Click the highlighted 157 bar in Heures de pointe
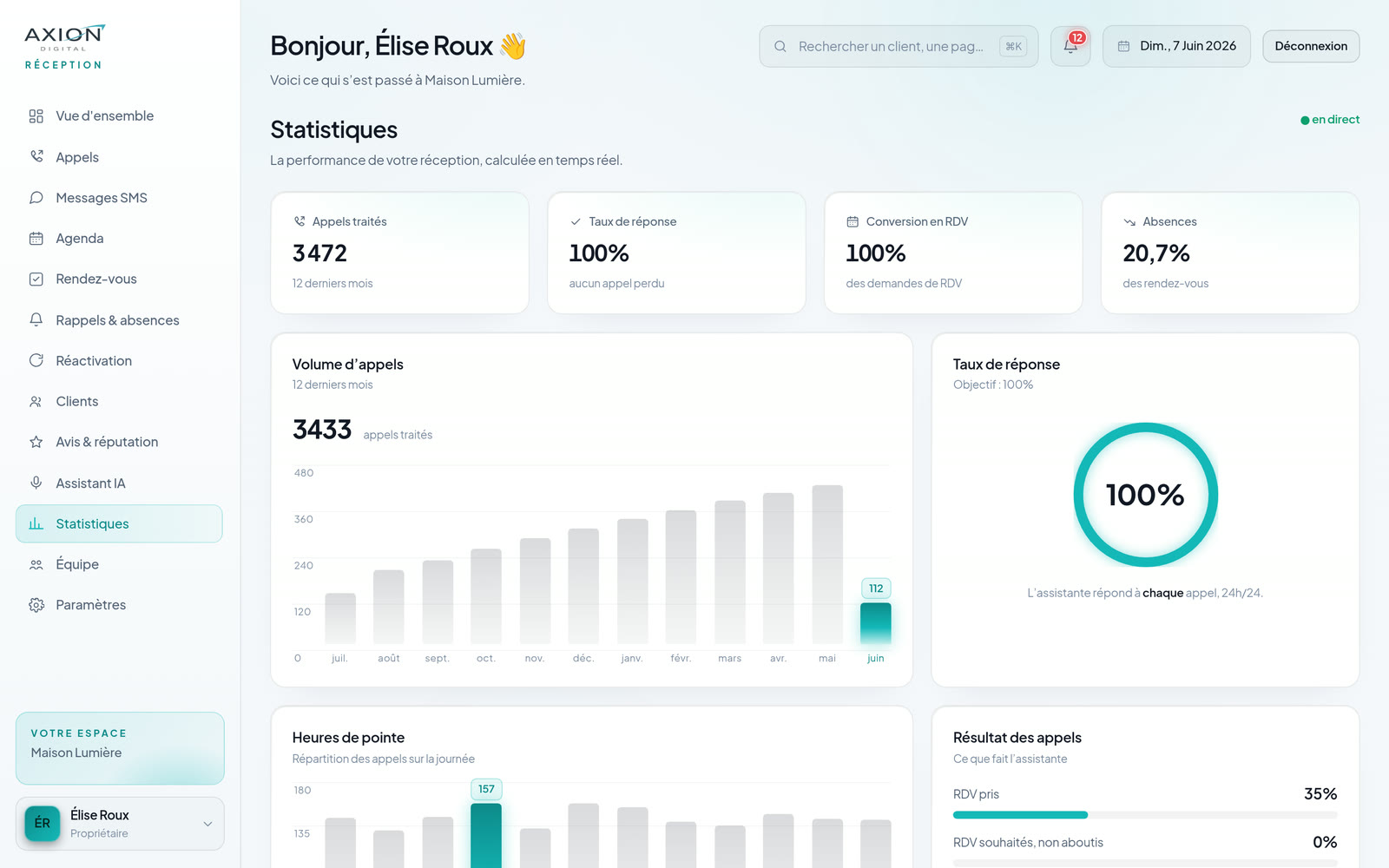The image size is (1389, 868). [x=486, y=835]
